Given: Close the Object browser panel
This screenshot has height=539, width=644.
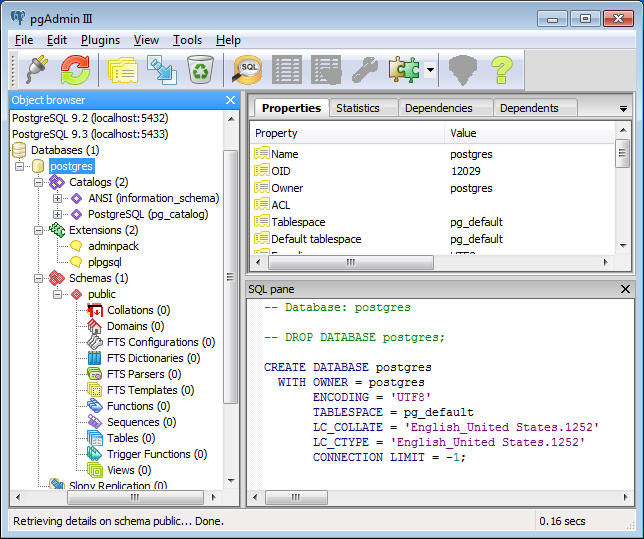Looking at the screenshot, I should click(x=230, y=100).
